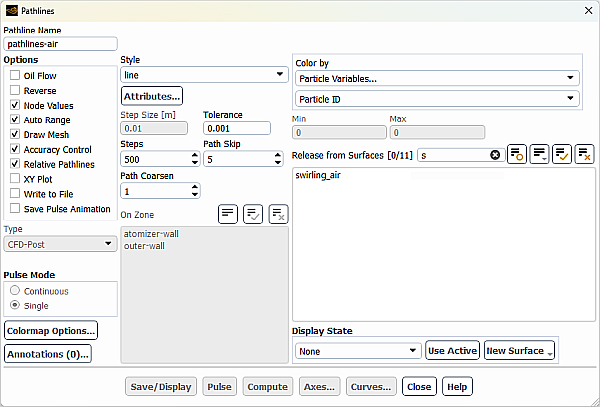Turn on Save Pulse Animation

tap(15, 208)
